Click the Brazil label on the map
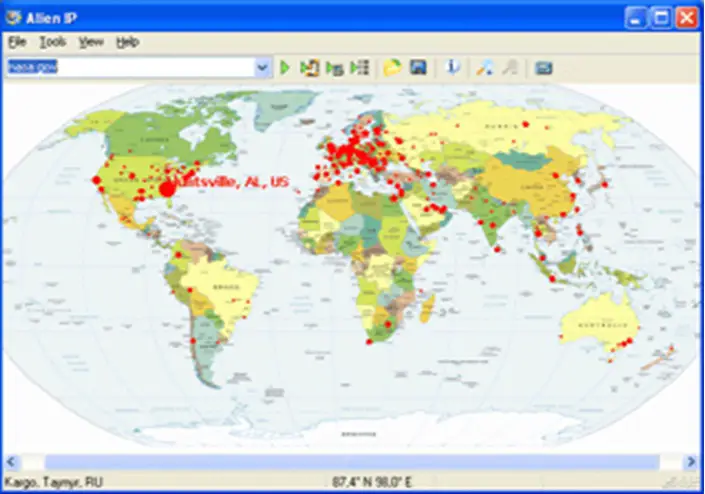Image resolution: width=705 pixels, height=494 pixels. tap(226, 287)
